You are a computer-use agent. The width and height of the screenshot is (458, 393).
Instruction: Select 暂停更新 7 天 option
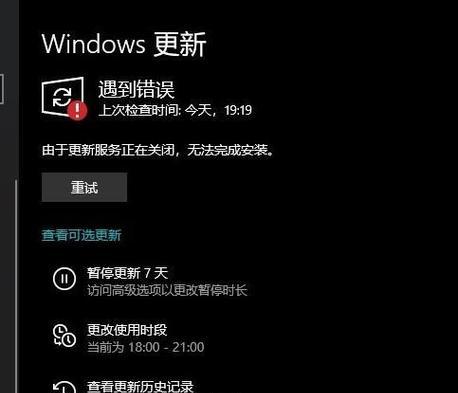pos(127,273)
